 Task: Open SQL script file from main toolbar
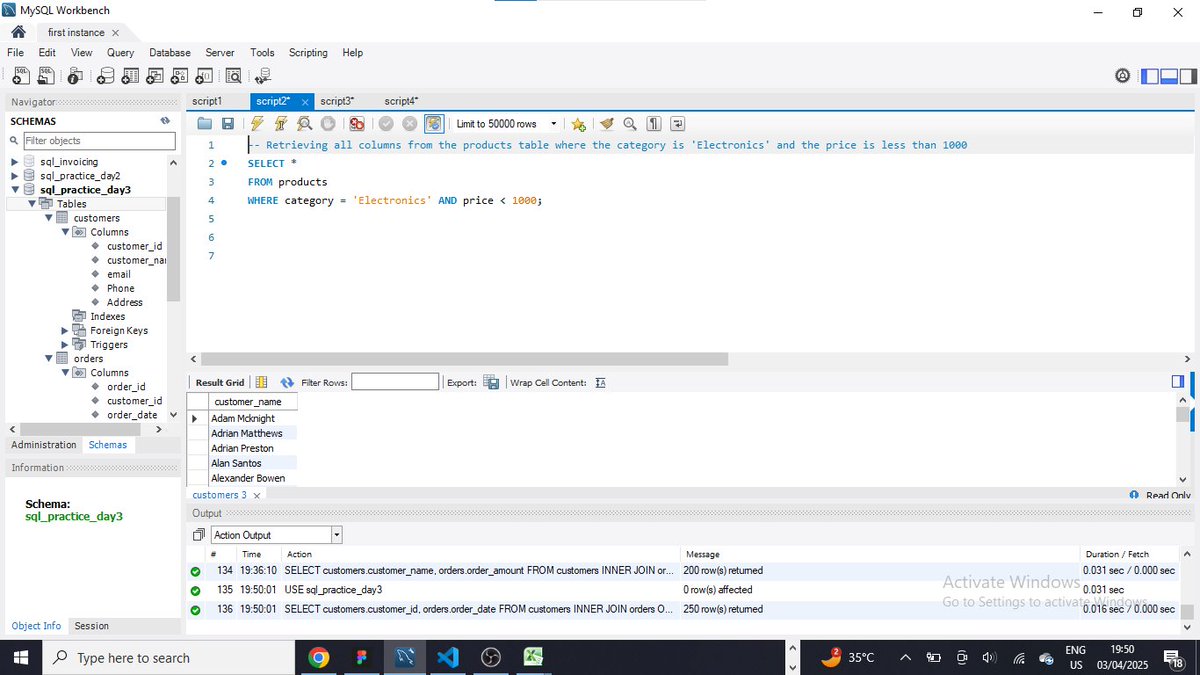[46, 75]
